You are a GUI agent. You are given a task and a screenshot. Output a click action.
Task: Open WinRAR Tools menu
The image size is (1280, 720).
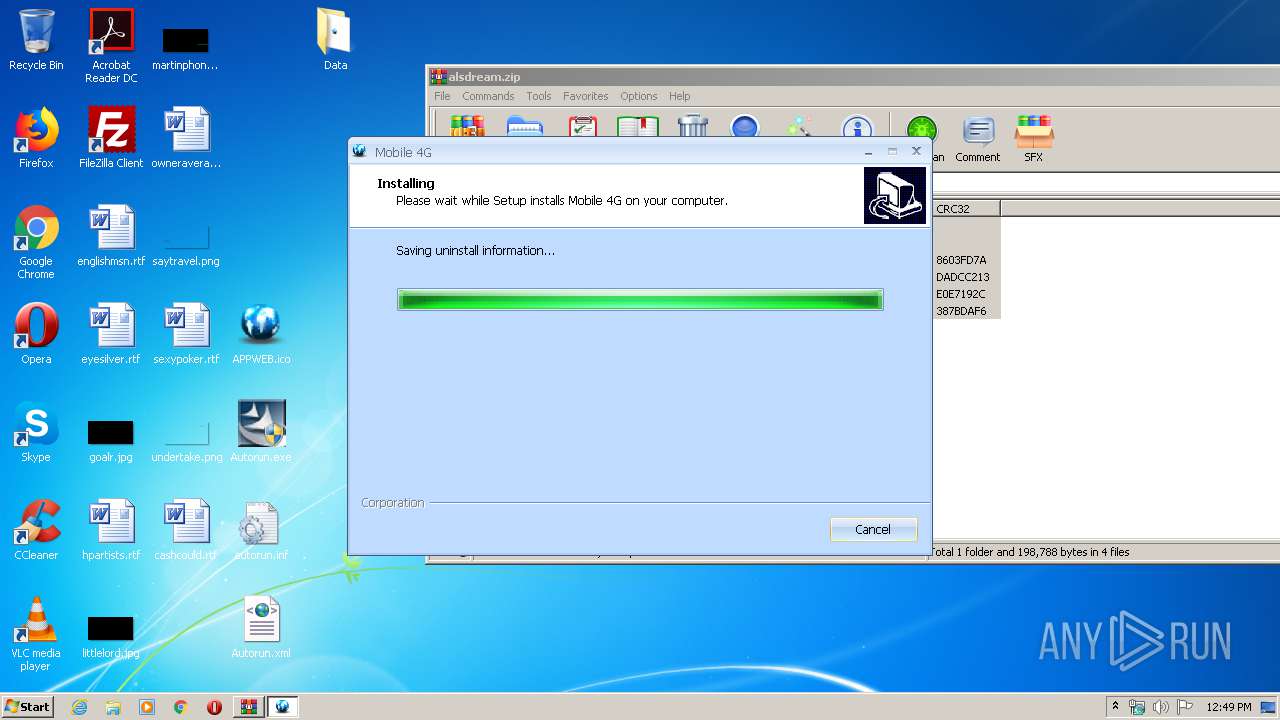click(539, 96)
